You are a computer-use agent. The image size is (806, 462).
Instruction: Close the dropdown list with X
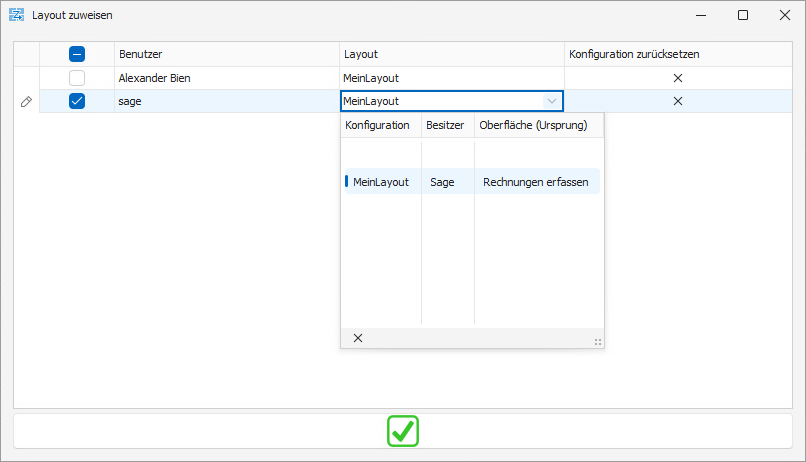(x=358, y=338)
